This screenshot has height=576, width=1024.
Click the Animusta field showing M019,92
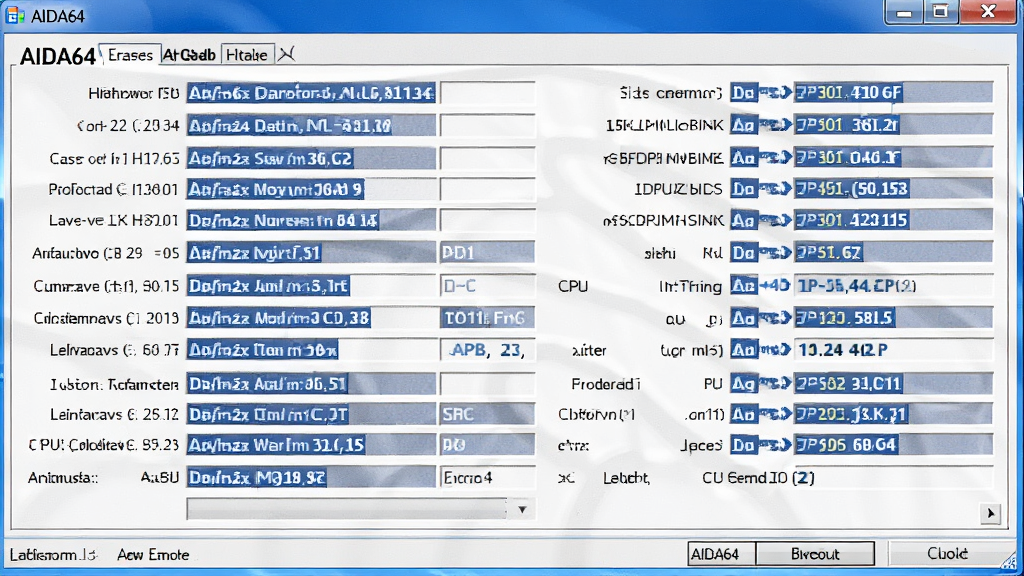pos(311,478)
